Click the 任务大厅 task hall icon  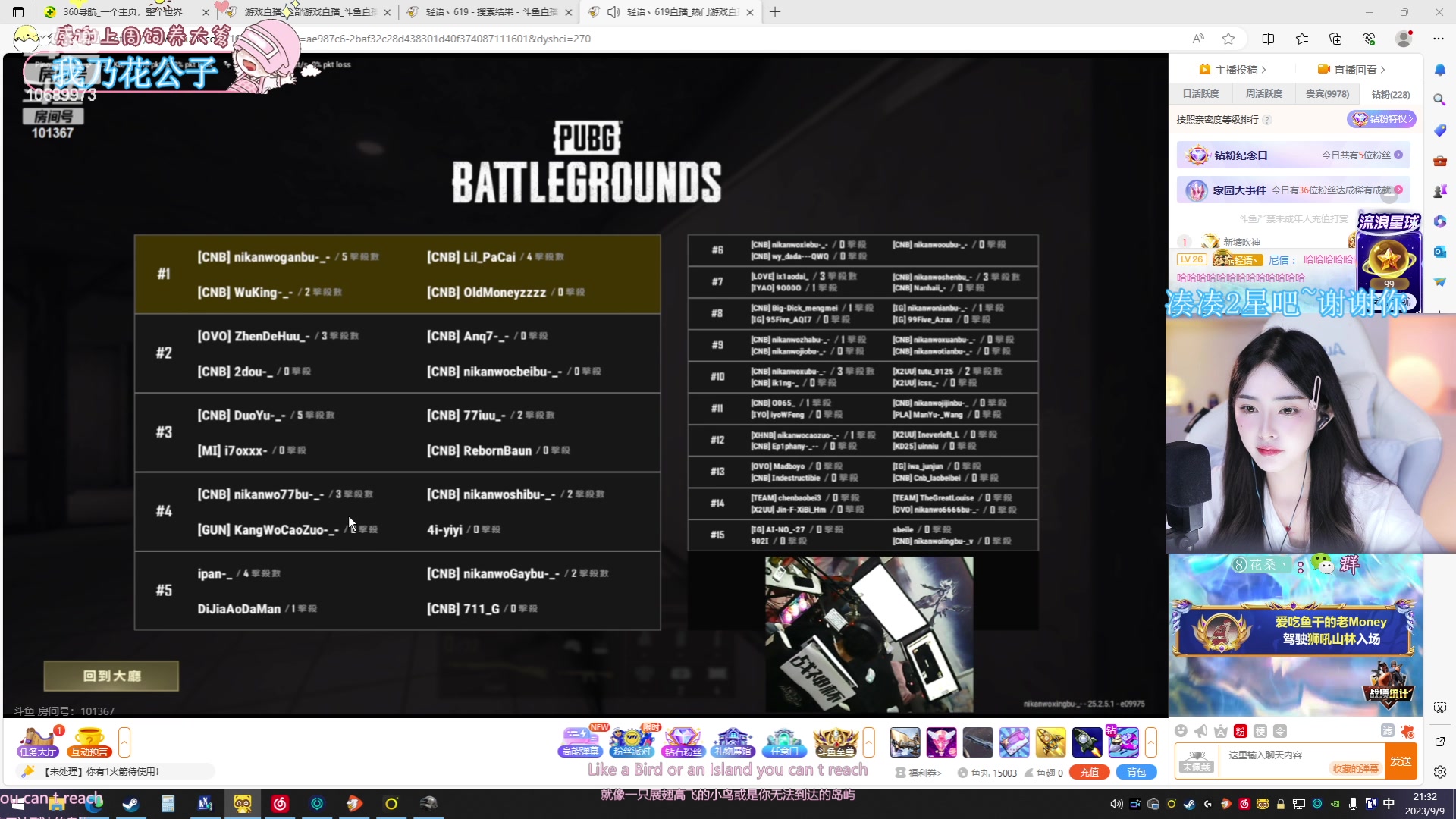(38, 741)
